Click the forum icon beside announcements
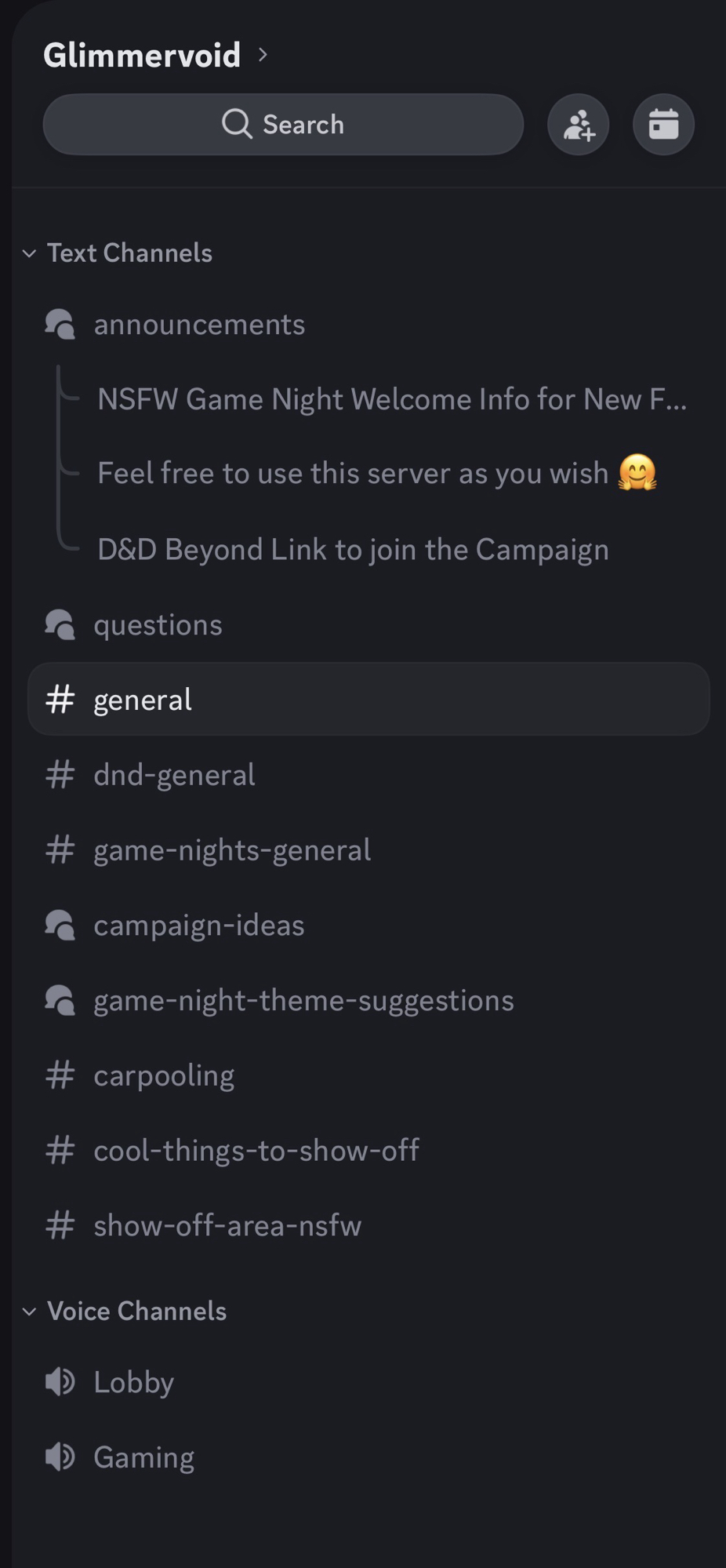The height and width of the screenshot is (1568, 726). pos(60,324)
